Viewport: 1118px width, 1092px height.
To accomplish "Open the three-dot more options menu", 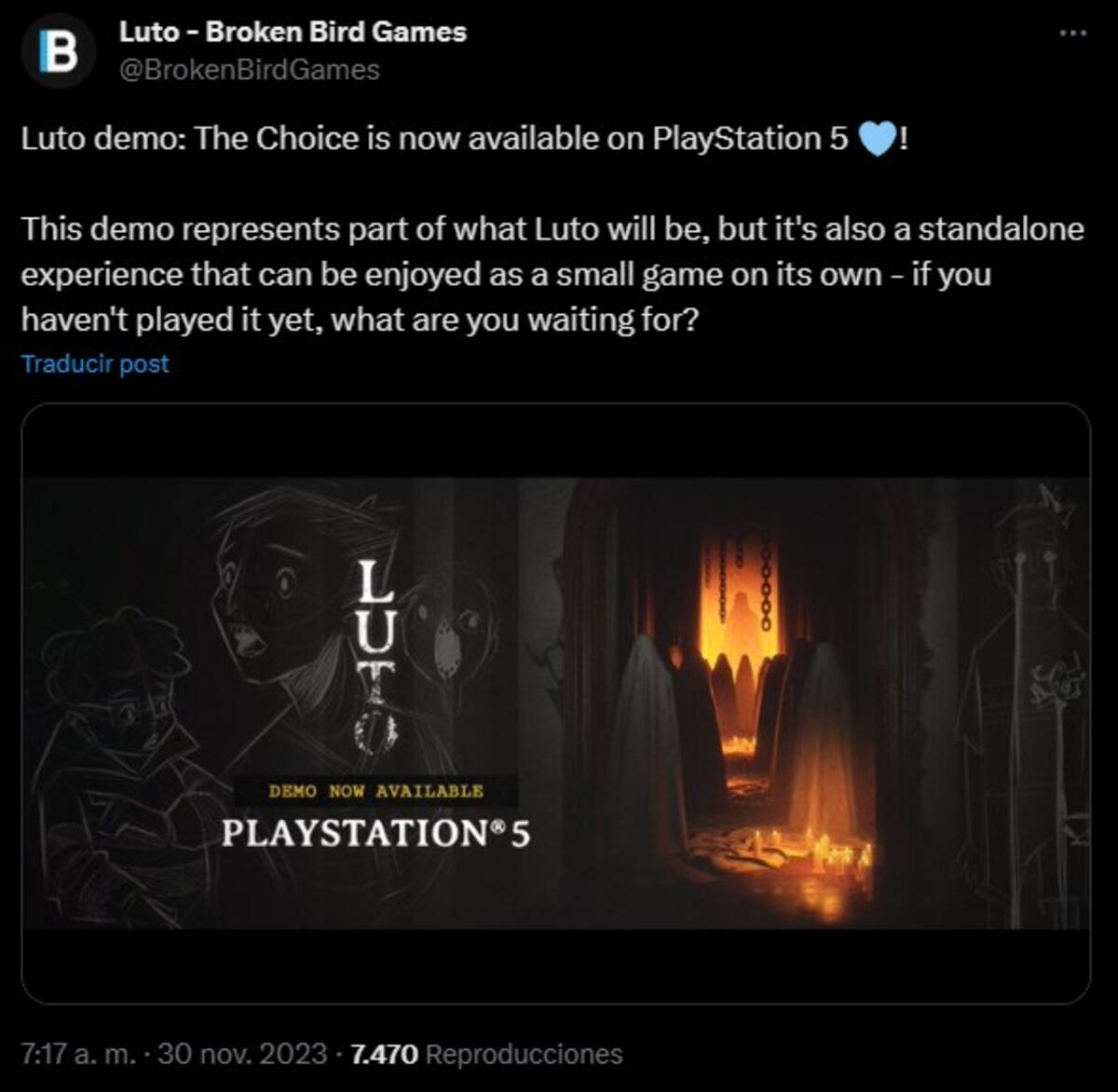I will [x=1073, y=33].
